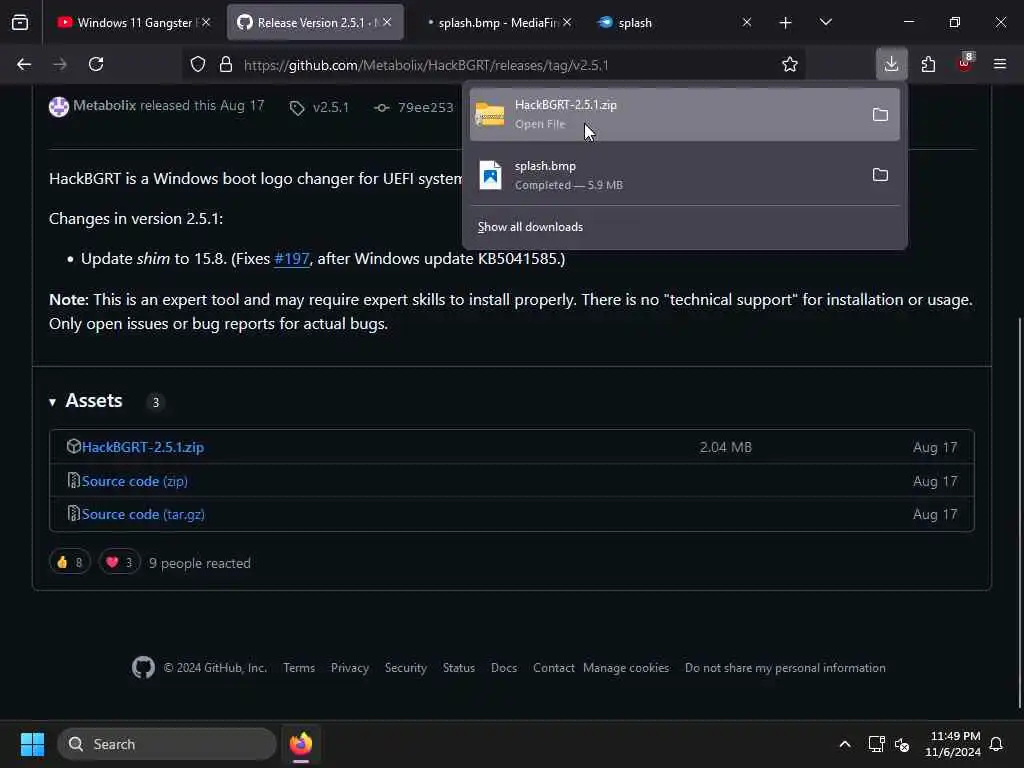1024x768 pixels.
Task: List all tabs dropdown arrow
Action: [825, 23]
